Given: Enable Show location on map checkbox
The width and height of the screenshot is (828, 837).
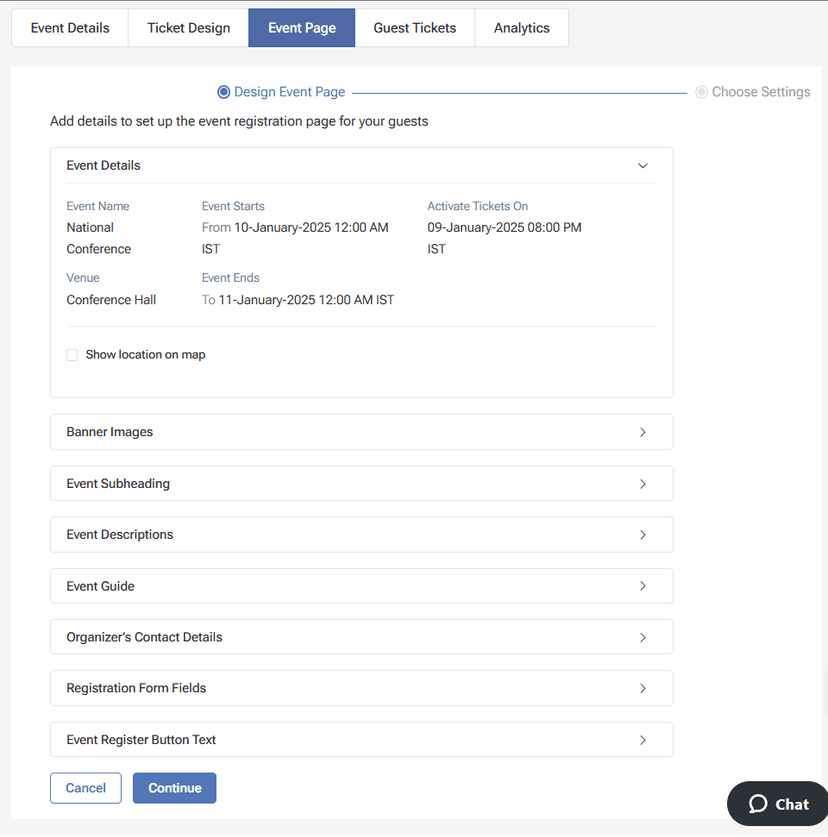Looking at the screenshot, I should (x=72, y=355).
